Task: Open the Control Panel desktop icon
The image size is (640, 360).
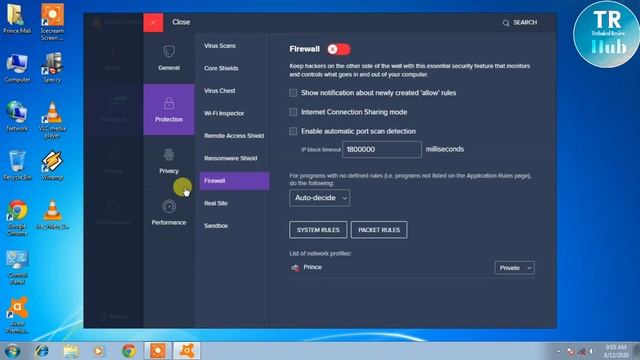Action: (17, 267)
